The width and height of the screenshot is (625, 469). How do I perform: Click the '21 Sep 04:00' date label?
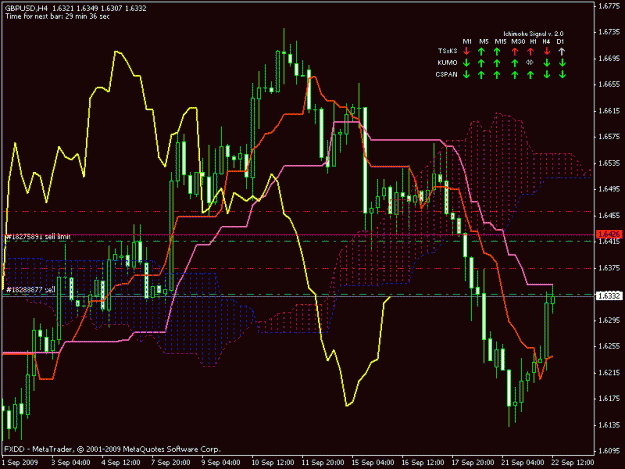coord(523,463)
